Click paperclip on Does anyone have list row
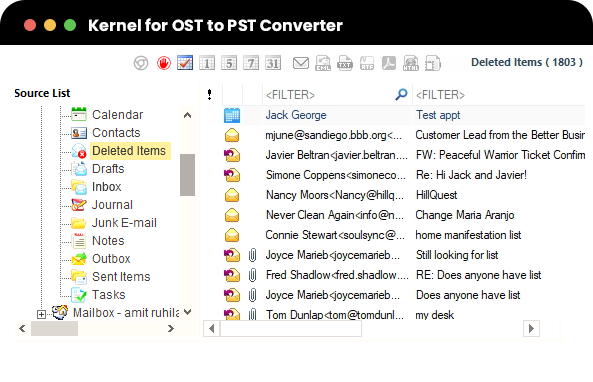This screenshot has width=593, height=382. [252, 295]
